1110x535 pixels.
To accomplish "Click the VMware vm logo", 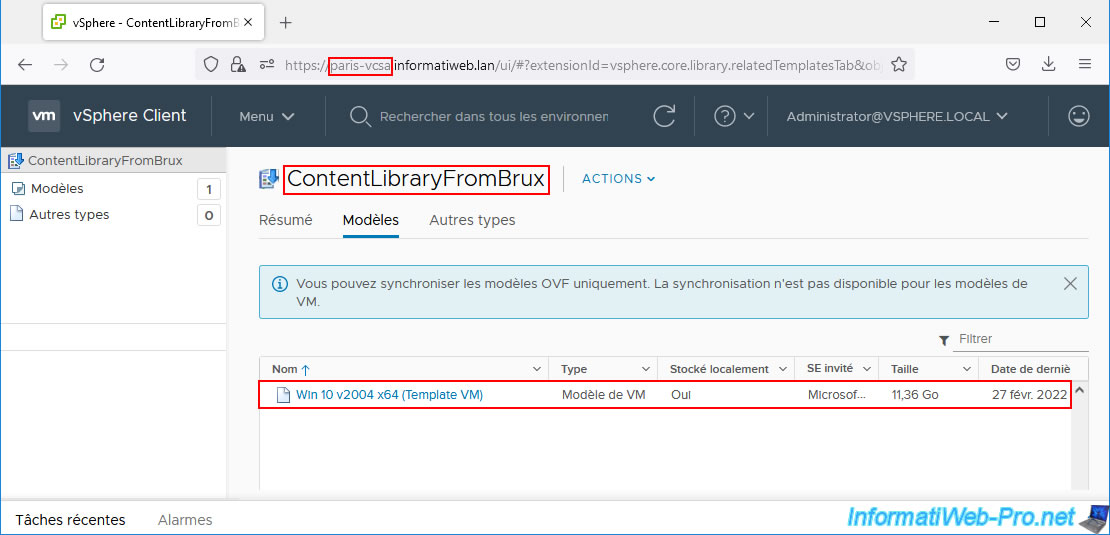I will (44, 116).
